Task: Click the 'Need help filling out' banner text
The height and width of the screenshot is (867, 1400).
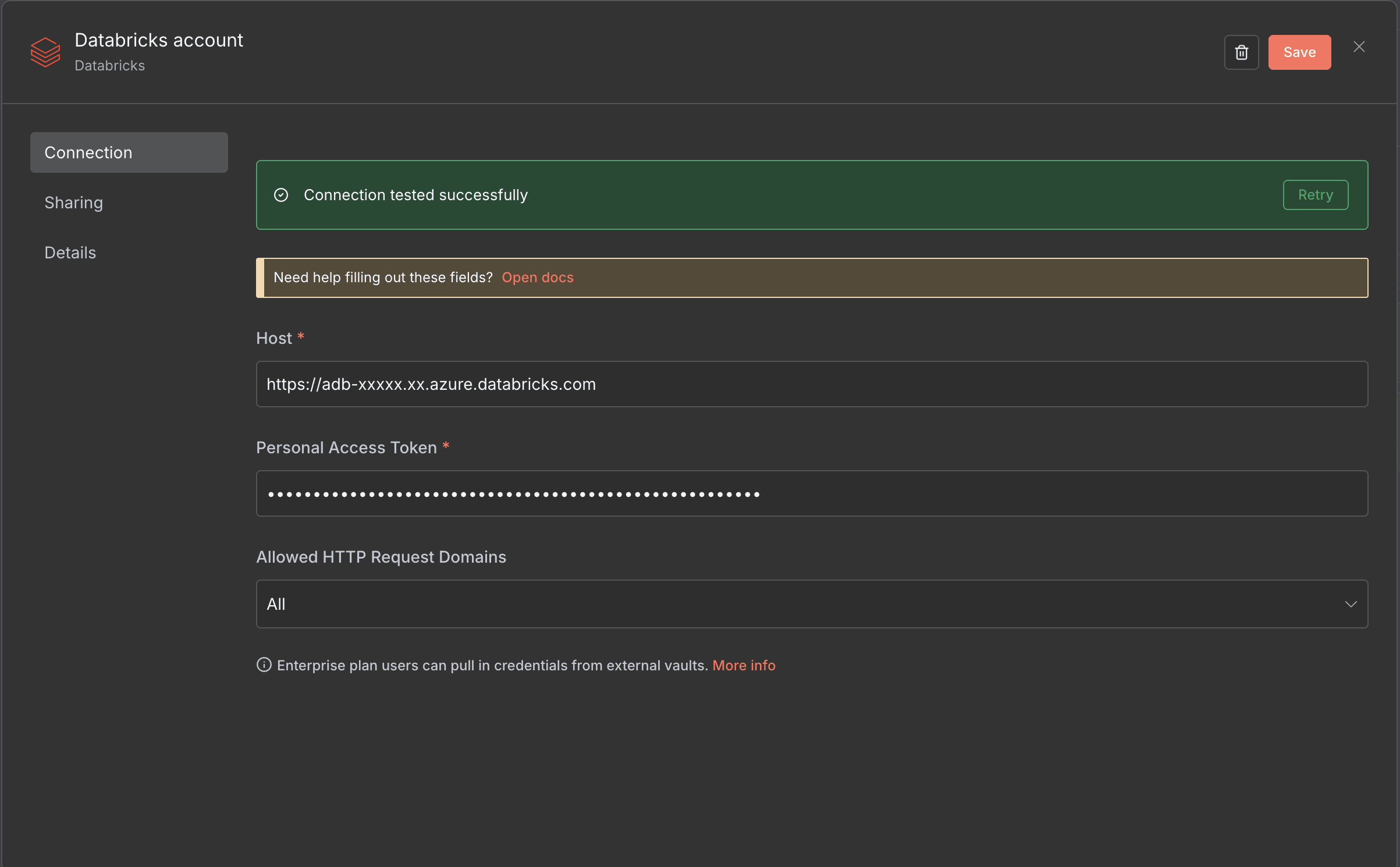Action: (x=383, y=278)
